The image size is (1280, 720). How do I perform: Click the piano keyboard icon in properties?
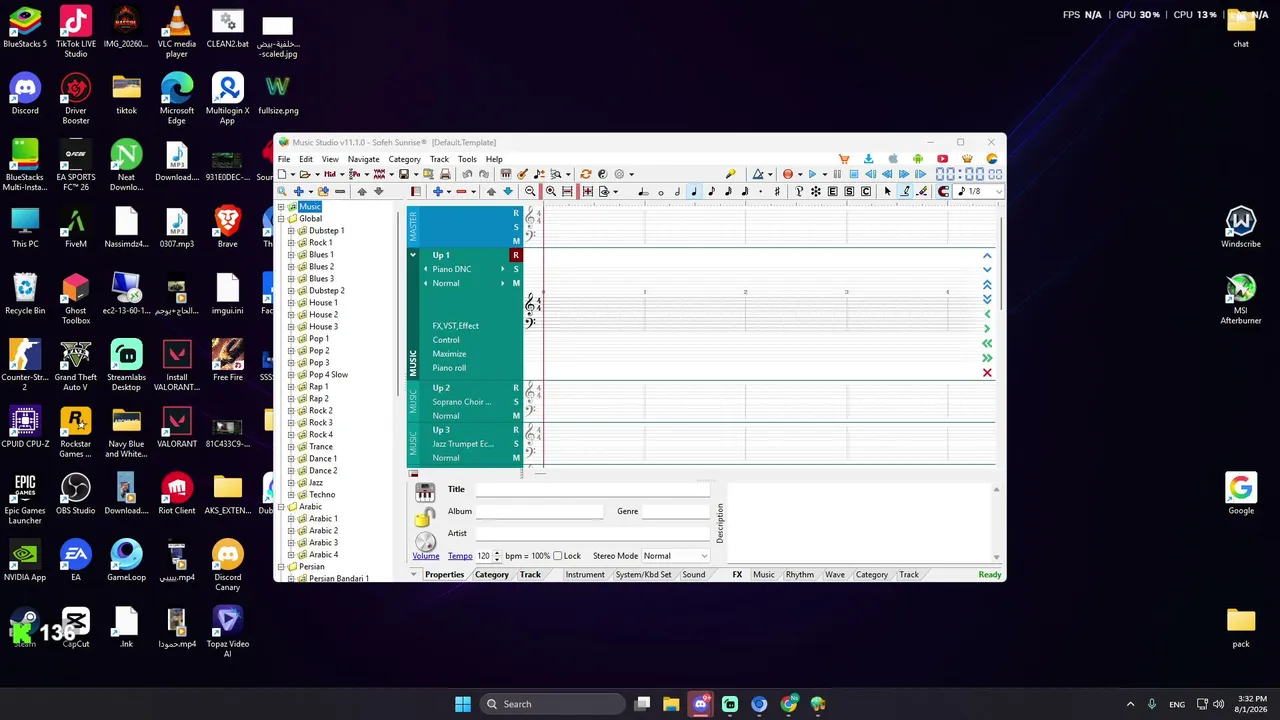(x=425, y=492)
